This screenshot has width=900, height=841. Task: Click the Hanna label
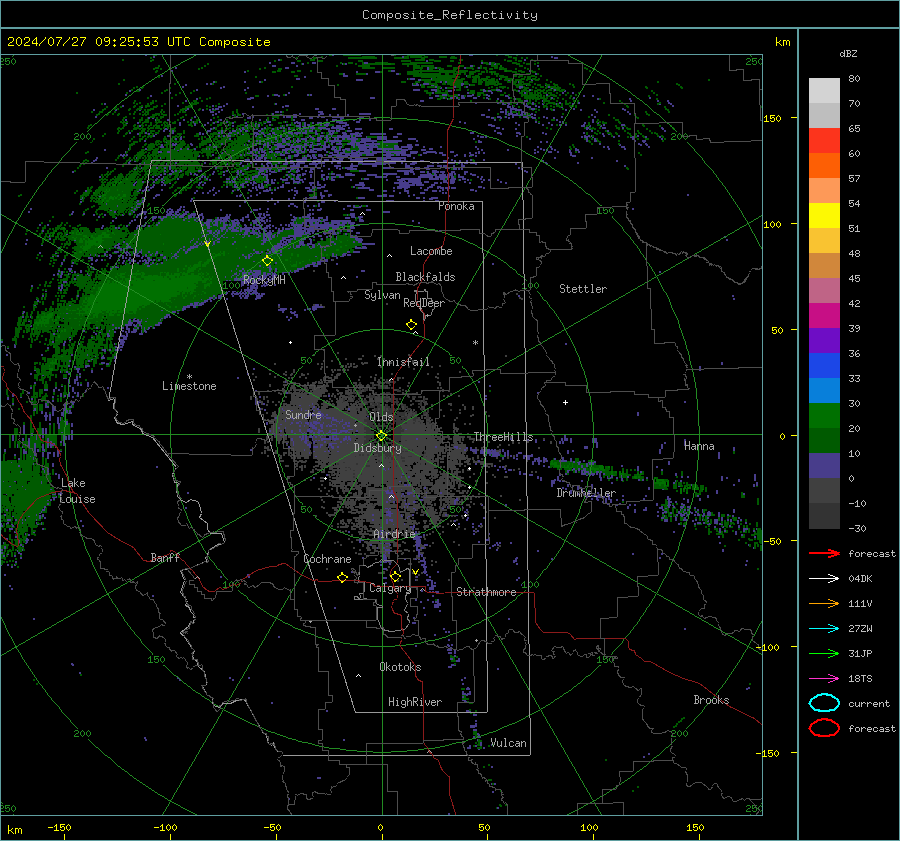(x=699, y=446)
